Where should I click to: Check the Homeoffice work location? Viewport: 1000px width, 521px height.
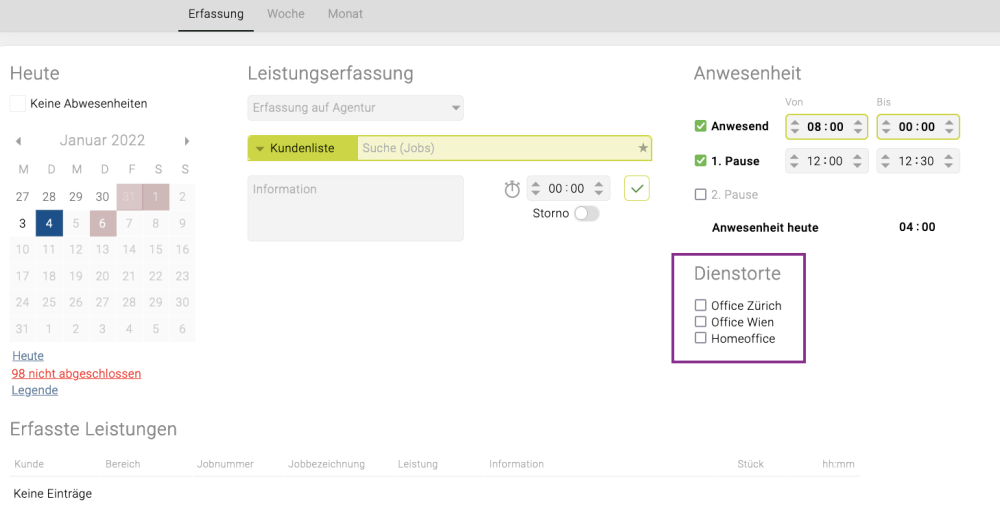tap(700, 338)
